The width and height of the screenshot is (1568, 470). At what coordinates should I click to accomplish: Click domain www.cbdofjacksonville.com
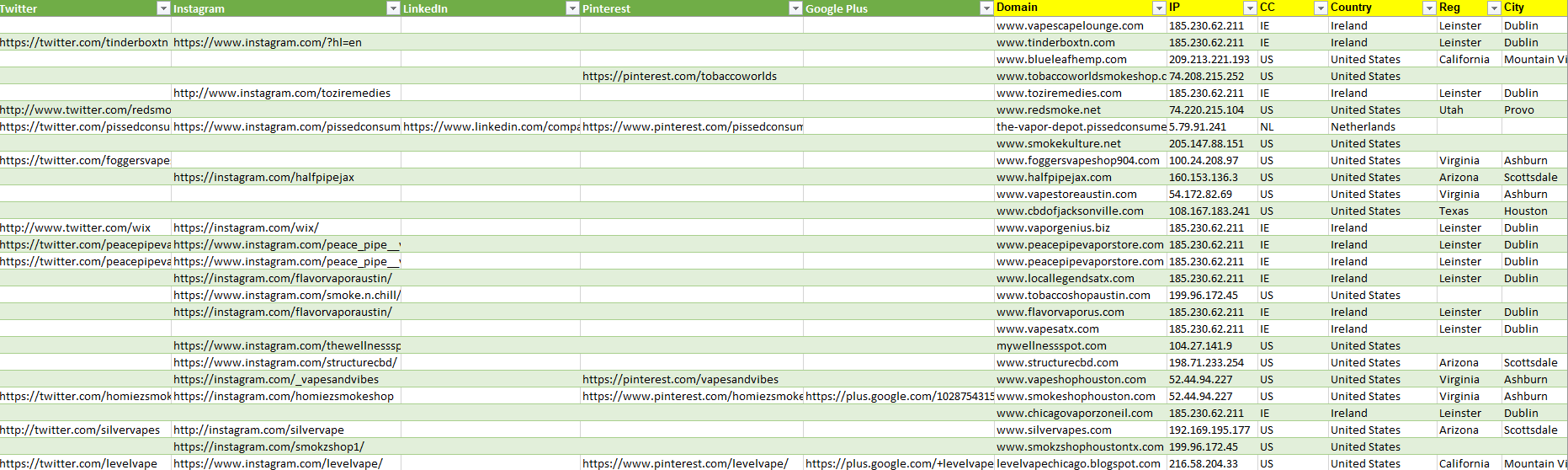(1080, 211)
